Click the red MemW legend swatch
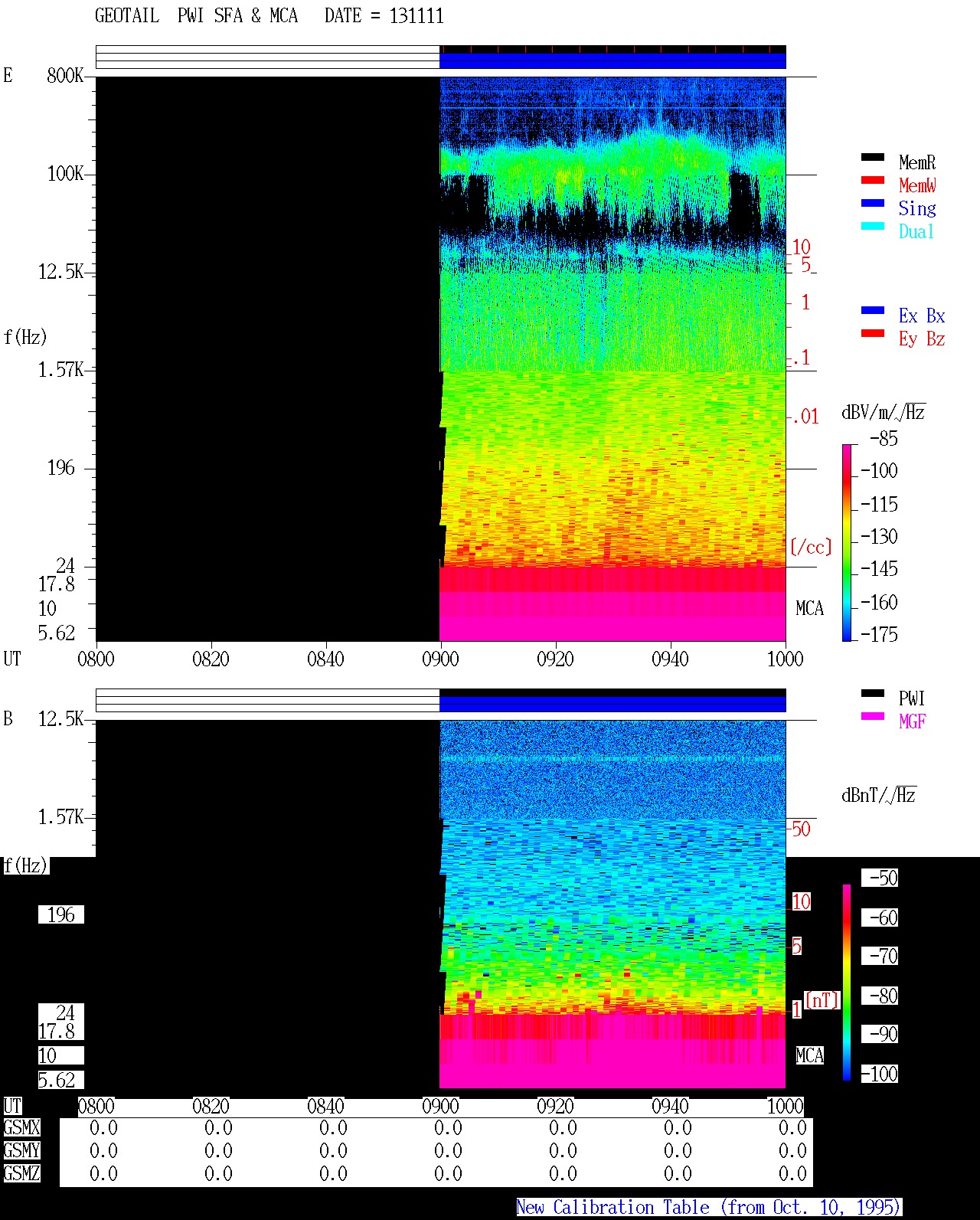Screen dimensions: 980x1220 872,180
